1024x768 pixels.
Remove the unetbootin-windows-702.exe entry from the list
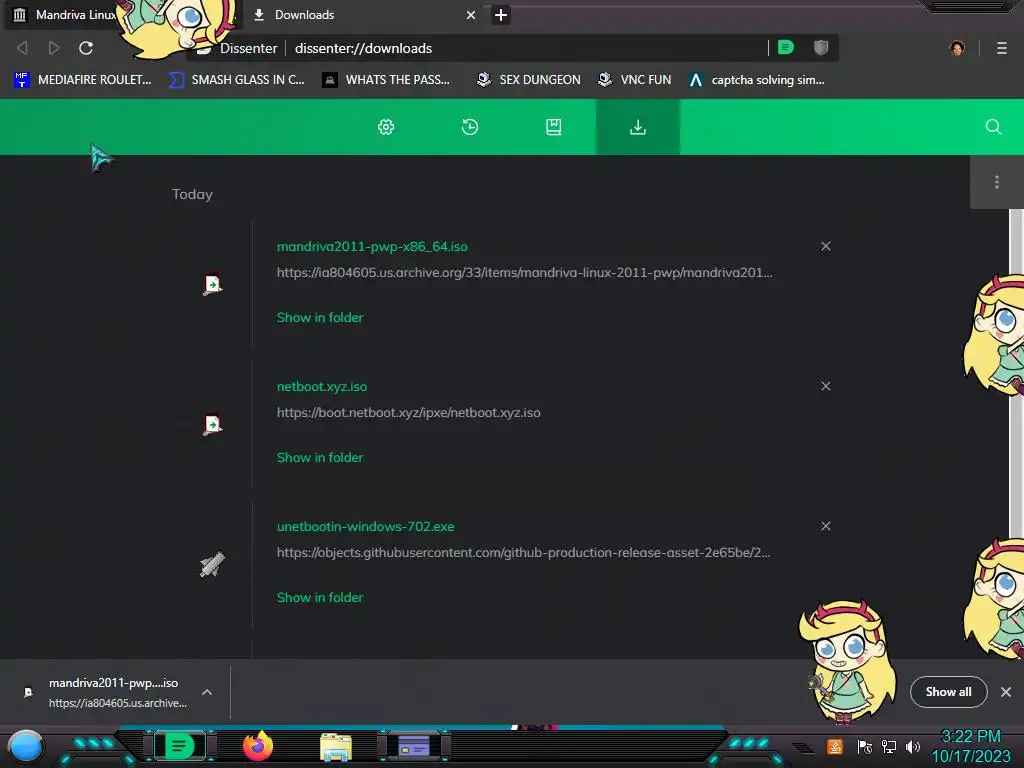(825, 526)
